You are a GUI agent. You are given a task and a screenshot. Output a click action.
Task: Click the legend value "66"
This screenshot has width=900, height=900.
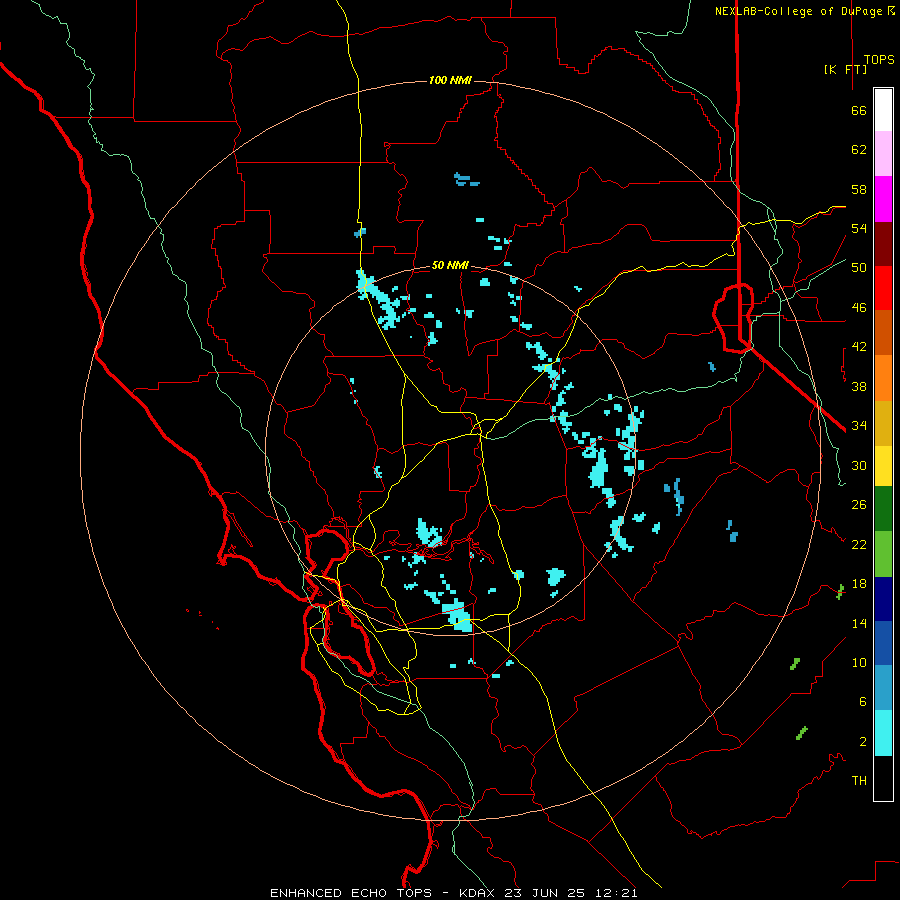(859, 110)
